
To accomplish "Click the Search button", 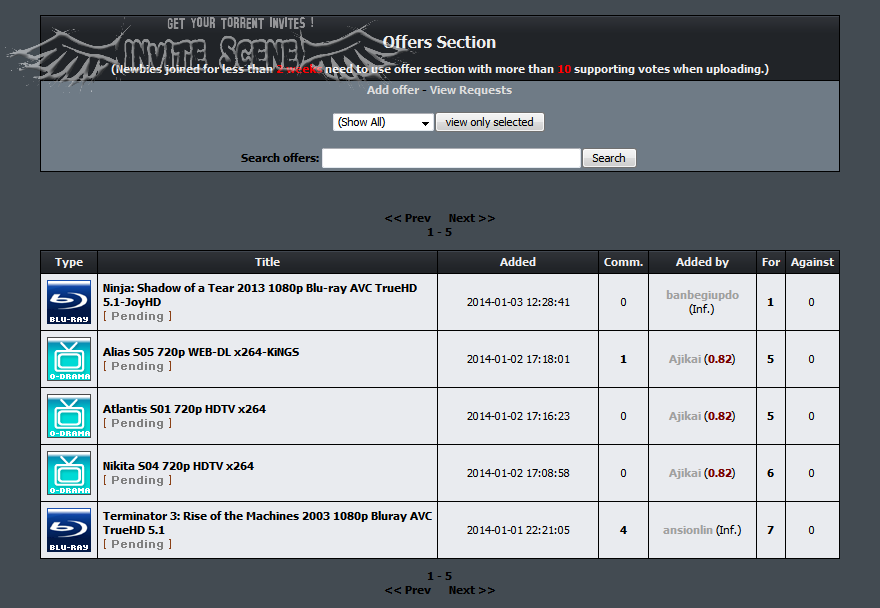I will 608,158.
